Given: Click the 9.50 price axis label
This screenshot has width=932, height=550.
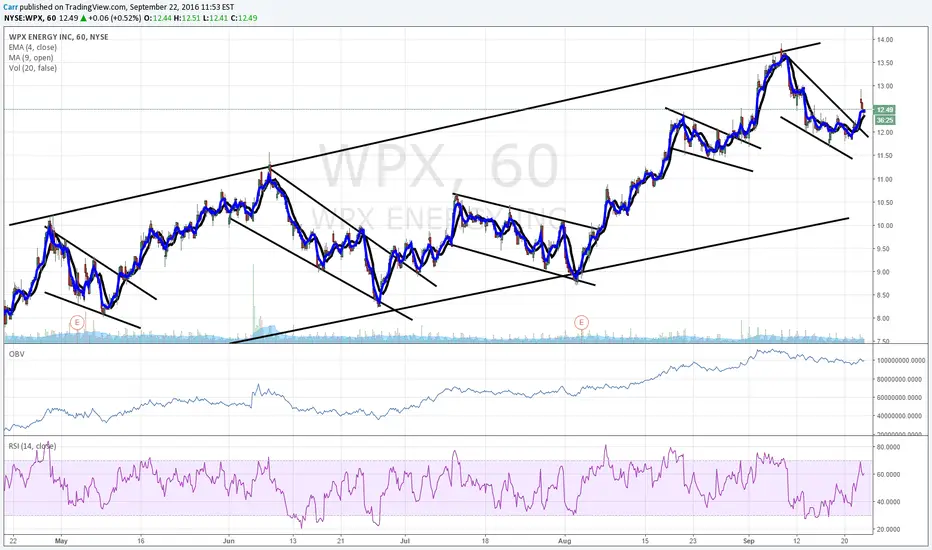Looking at the screenshot, I should pyautogui.click(x=884, y=249).
